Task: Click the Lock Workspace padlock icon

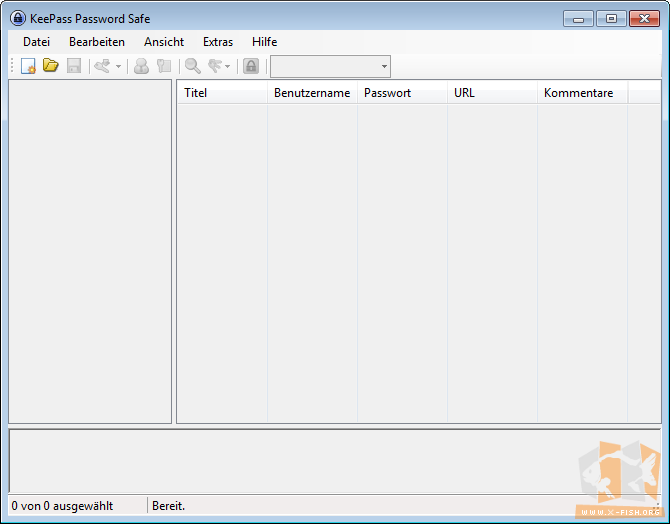Action: [x=251, y=66]
